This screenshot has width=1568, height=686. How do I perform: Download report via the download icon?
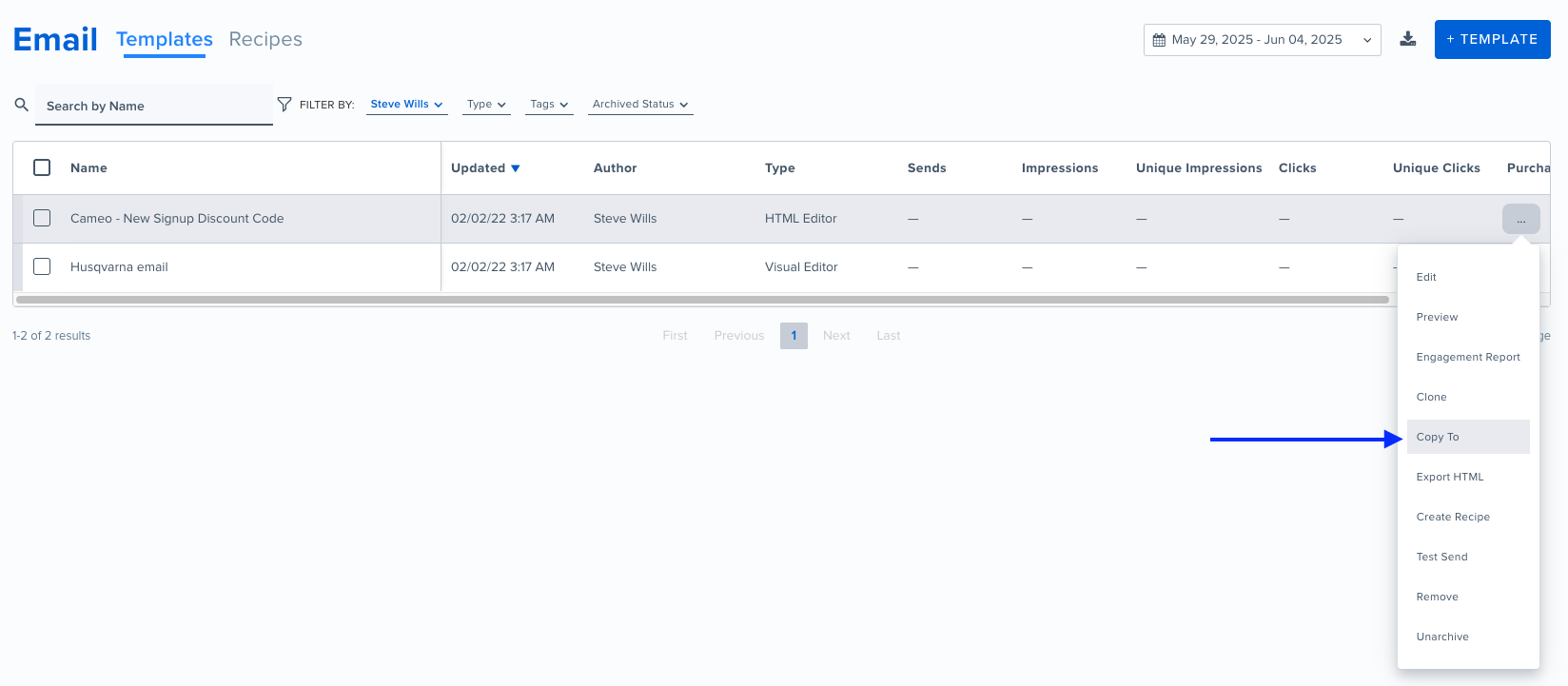coord(1408,39)
